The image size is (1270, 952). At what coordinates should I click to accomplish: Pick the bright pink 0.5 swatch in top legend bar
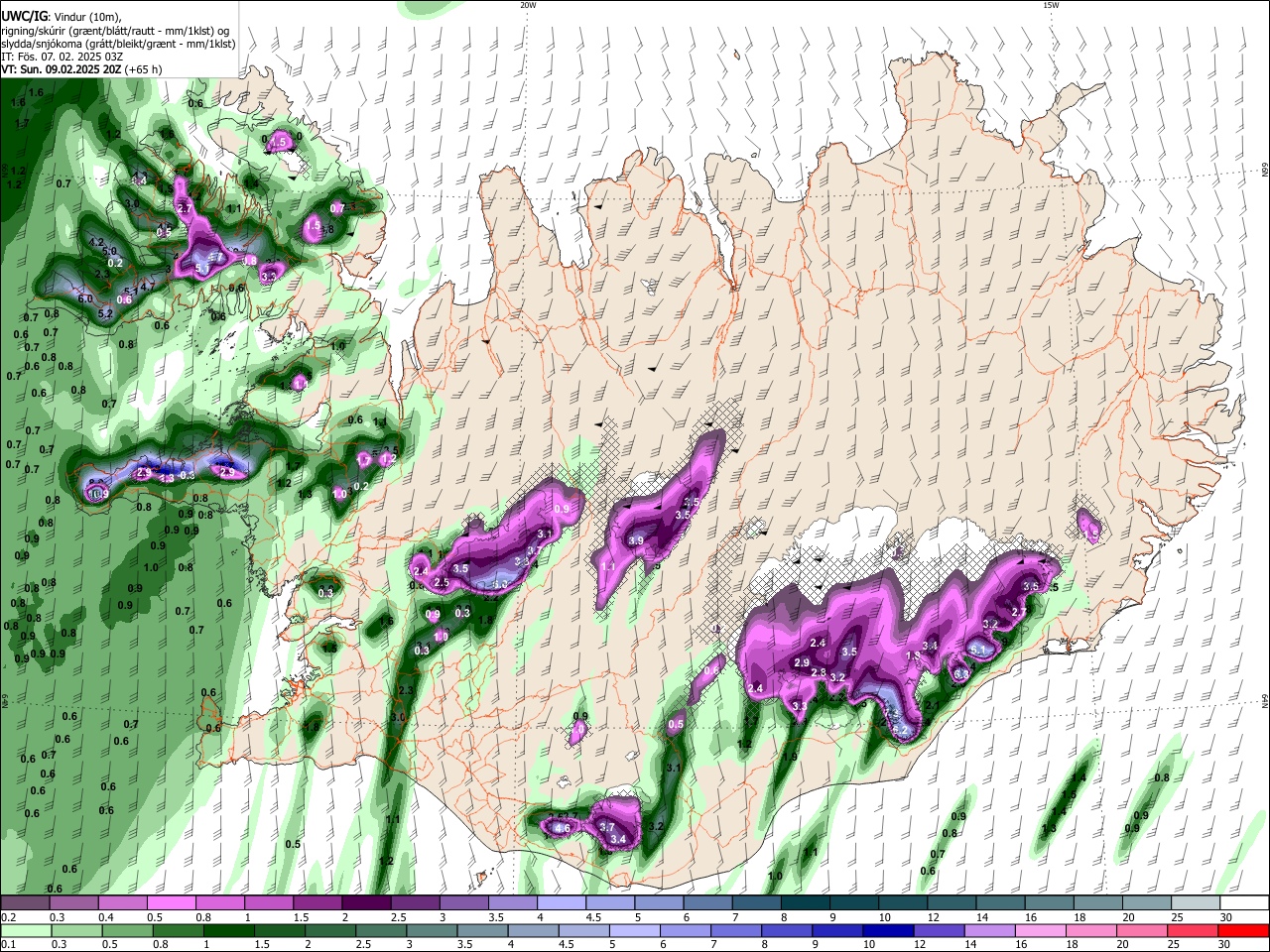tap(171, 903)
